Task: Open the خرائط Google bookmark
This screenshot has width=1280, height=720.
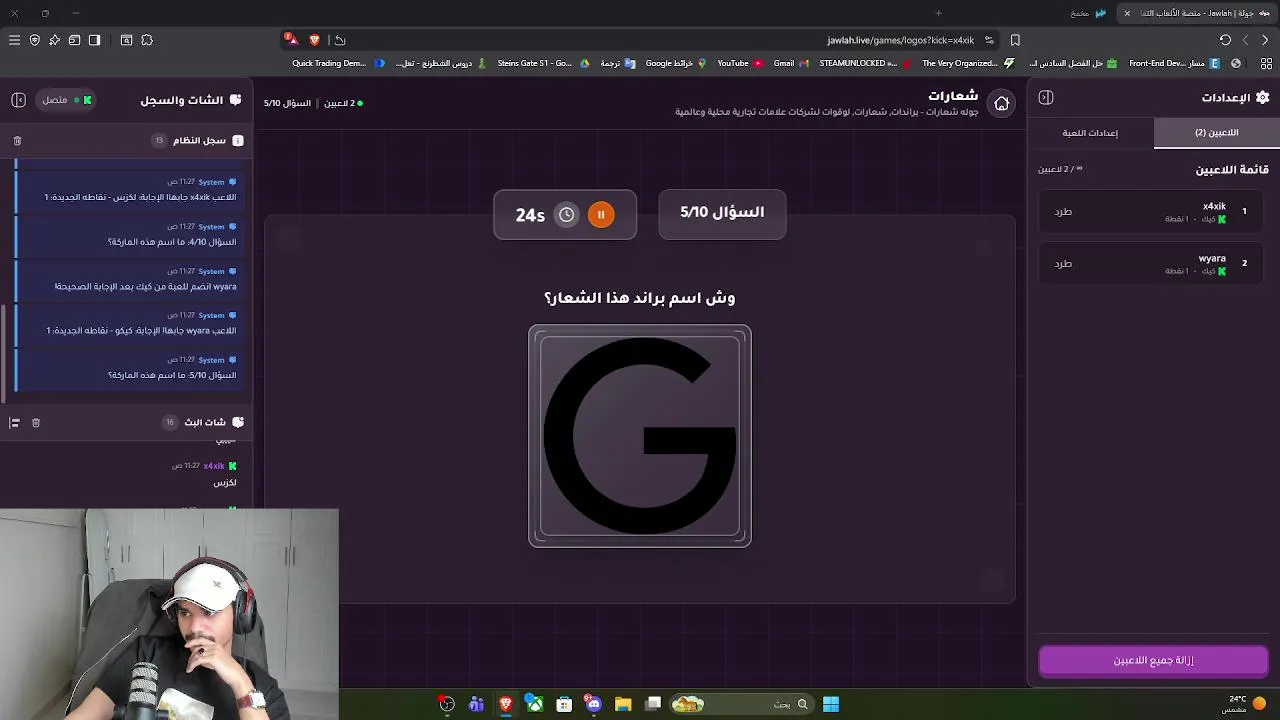Action: (x=676, y=63)
